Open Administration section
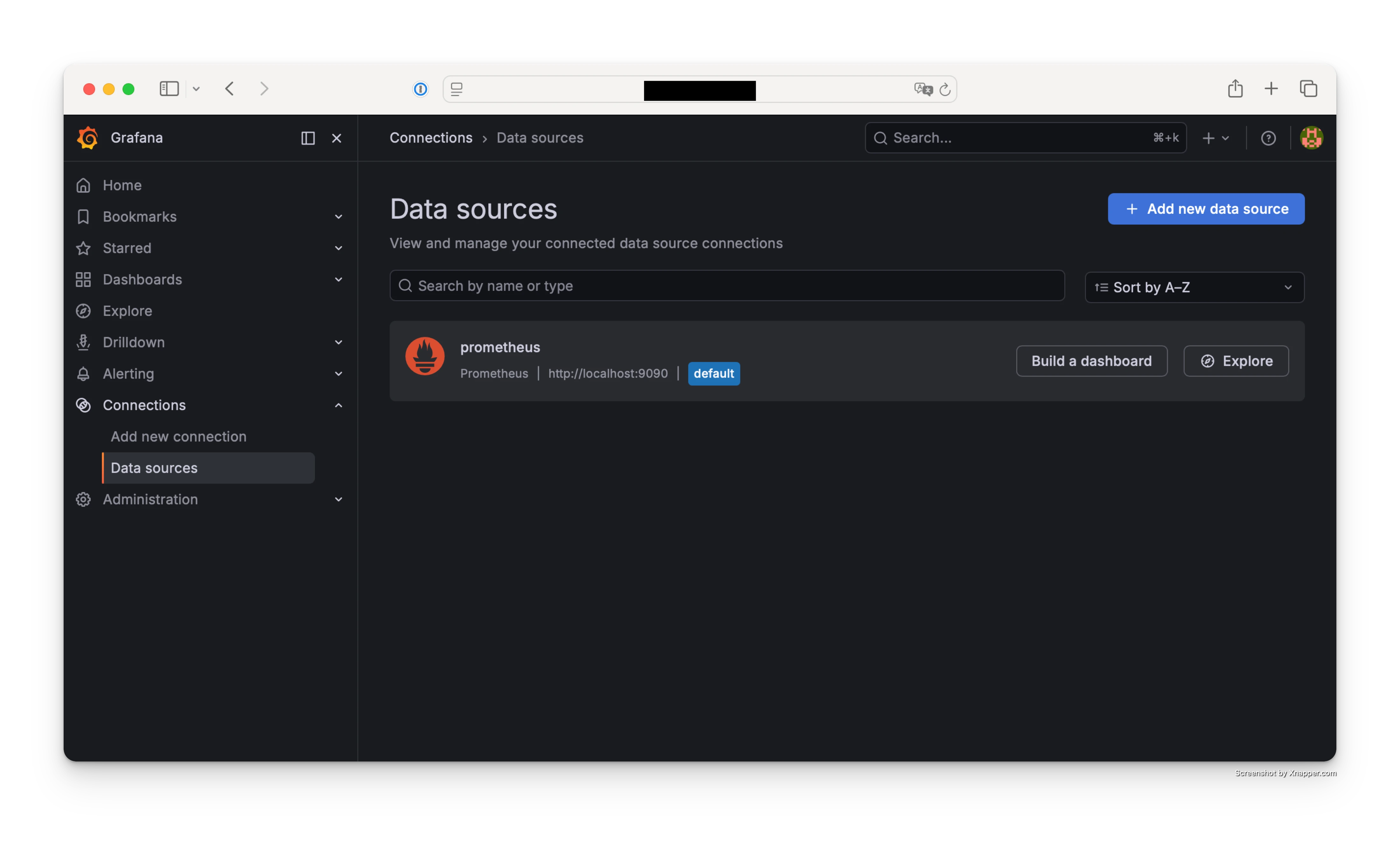The image size is (1400, 841). pyautogui.click(x=150, y=499)
